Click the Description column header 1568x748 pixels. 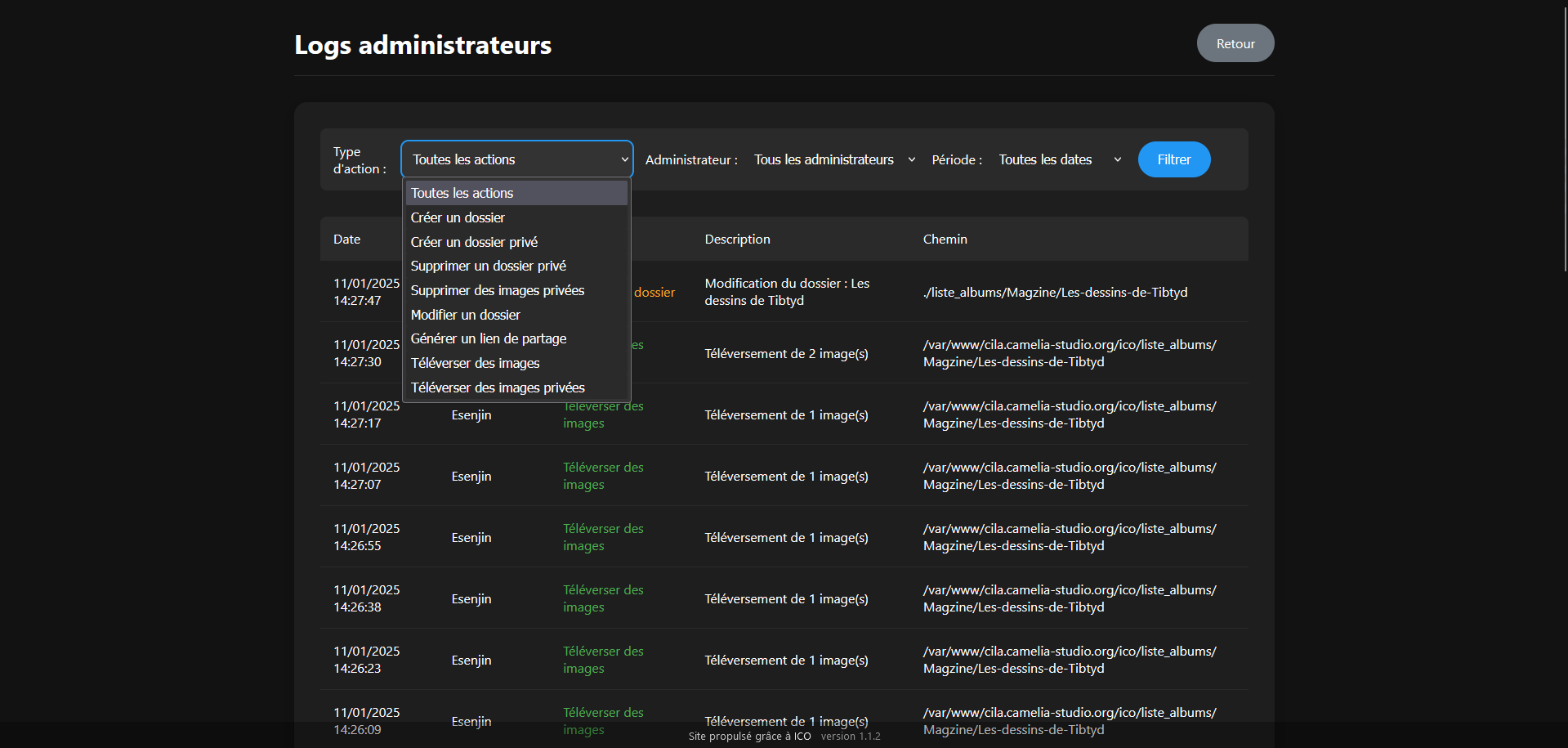(737, 239)
